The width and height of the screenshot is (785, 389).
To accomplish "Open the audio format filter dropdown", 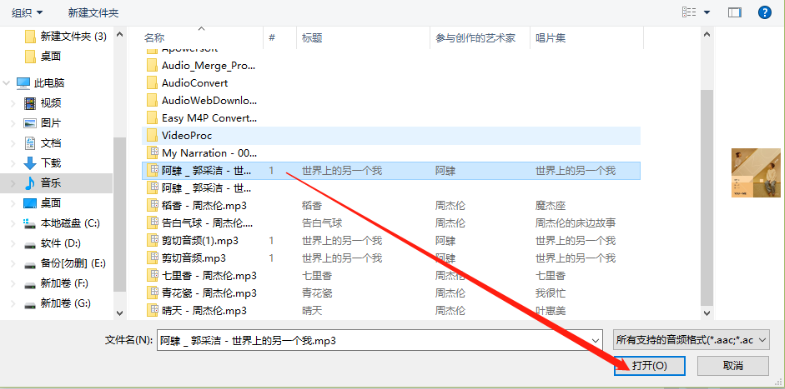I will (691, 340).
